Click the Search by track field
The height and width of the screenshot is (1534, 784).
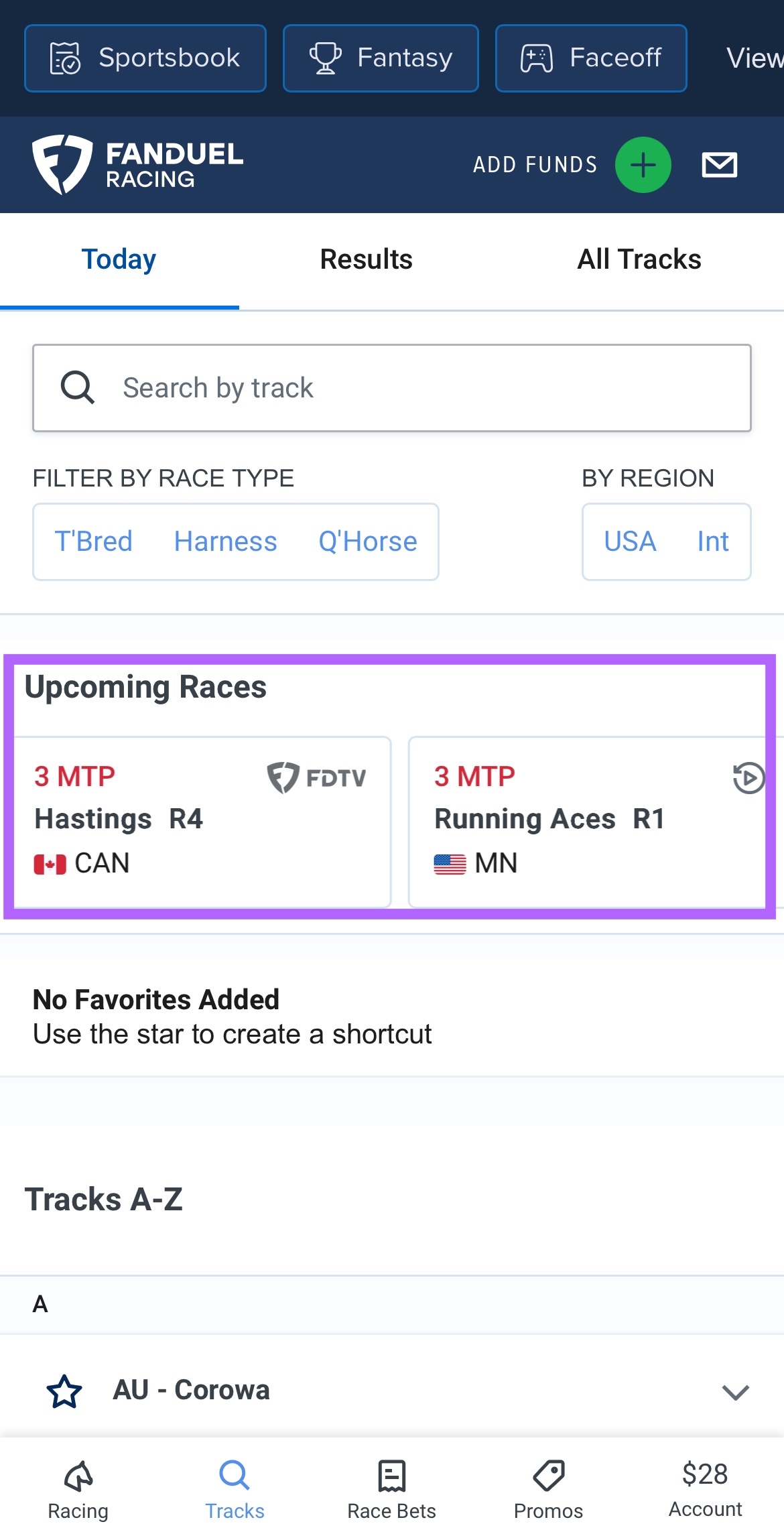coord(392,388)
